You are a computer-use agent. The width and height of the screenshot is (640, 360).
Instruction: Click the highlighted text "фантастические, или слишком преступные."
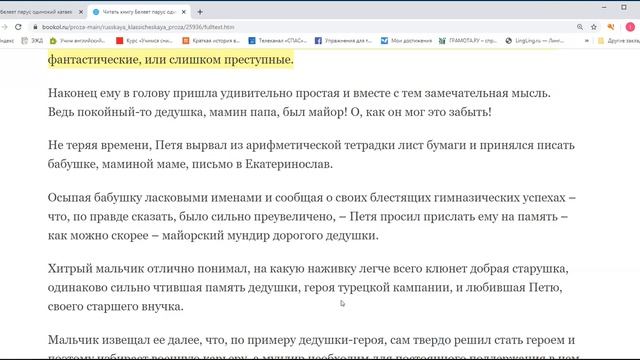click(171, 60)
